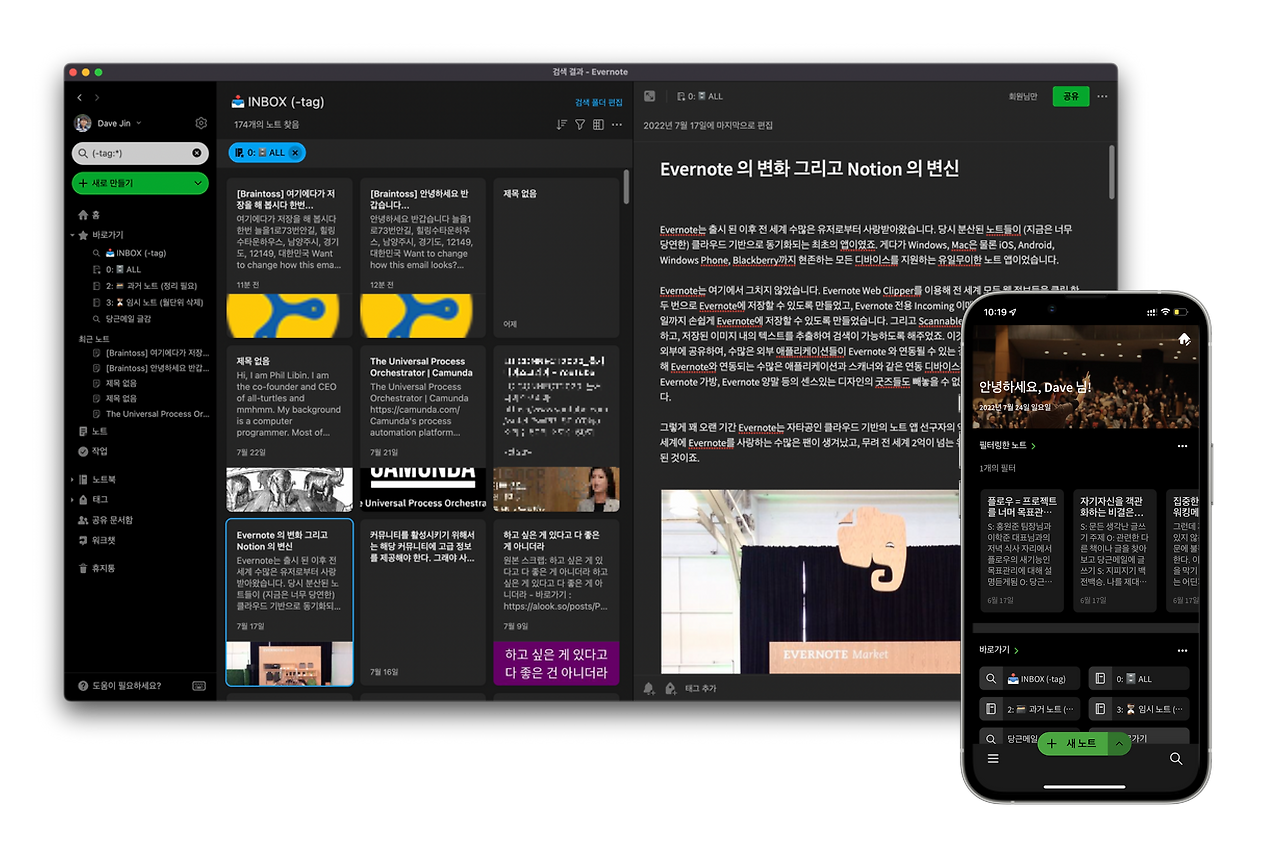Change note list view layout
The width and height of the screenshot is (1280, 849).
pos(598,124)
